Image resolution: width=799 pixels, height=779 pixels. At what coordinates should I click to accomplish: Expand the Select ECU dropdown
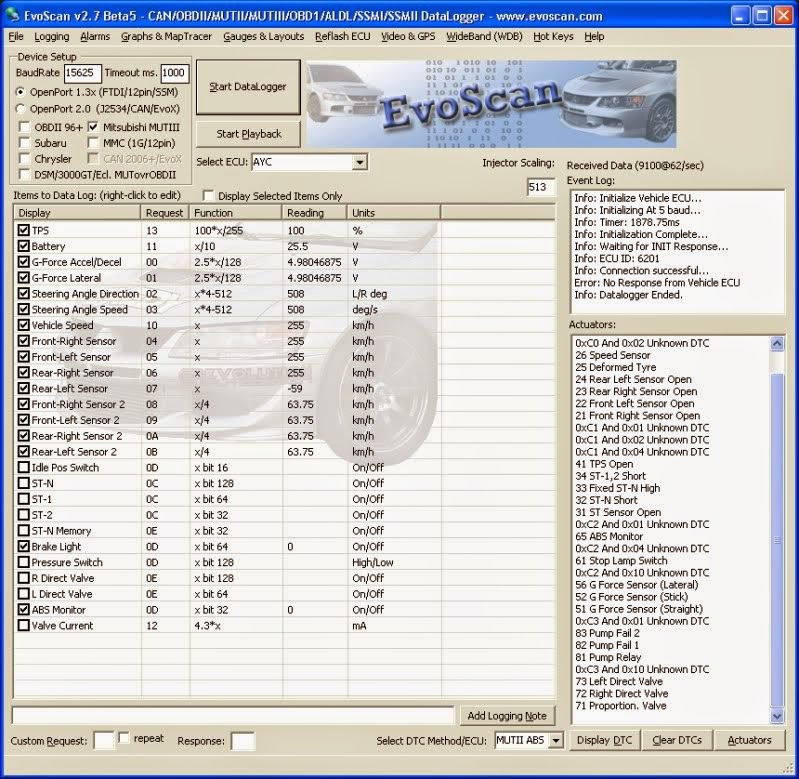360,163
